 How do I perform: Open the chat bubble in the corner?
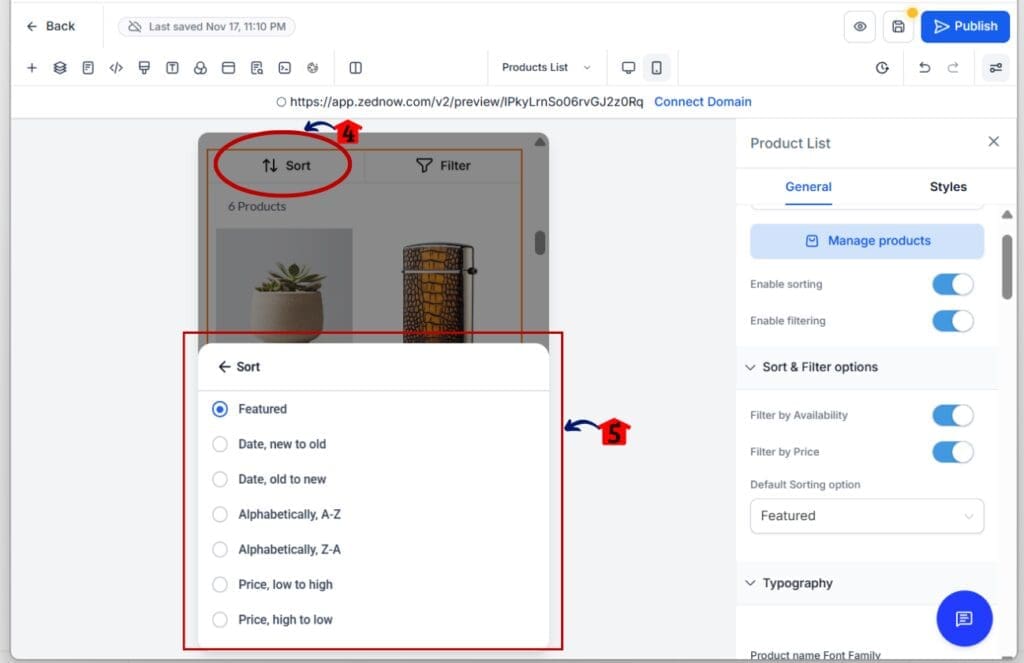[x=963, y=618]
